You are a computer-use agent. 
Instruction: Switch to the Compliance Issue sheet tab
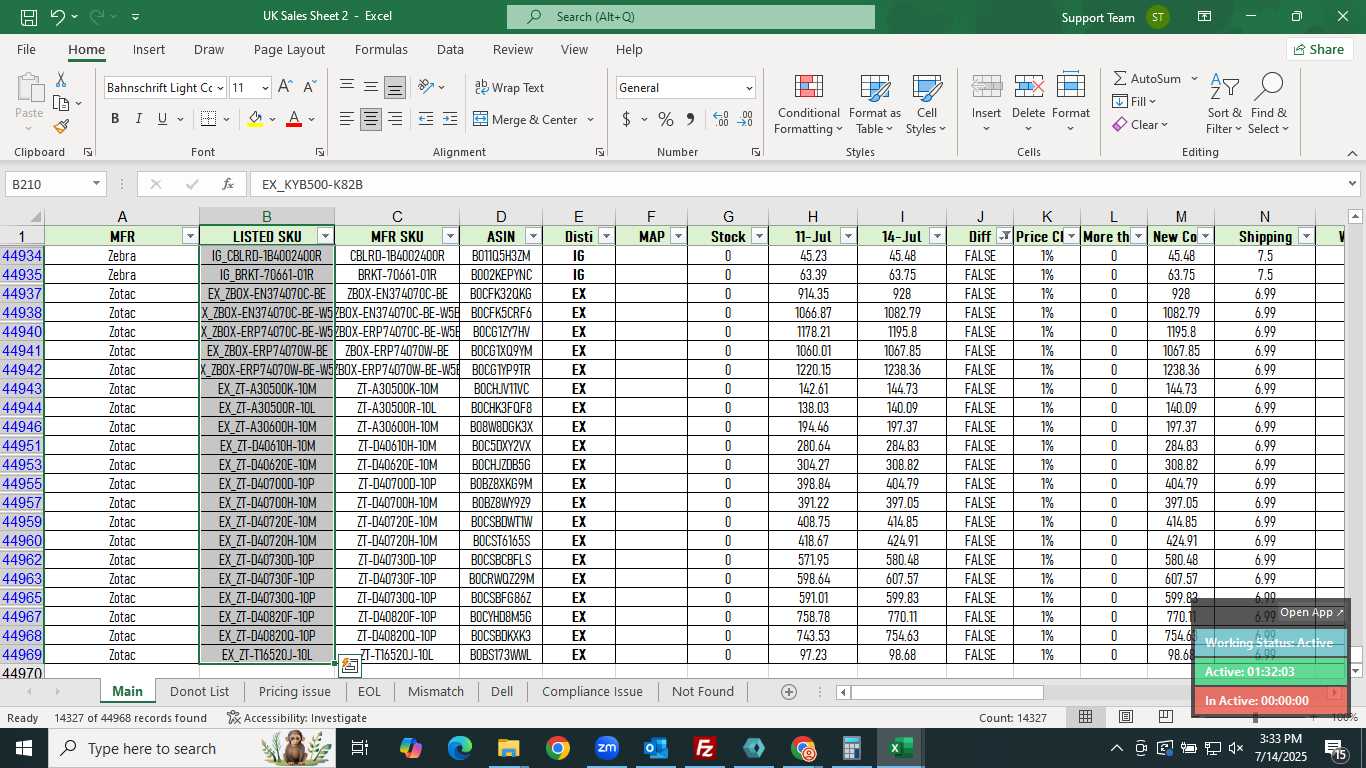(x=592, y=692)
